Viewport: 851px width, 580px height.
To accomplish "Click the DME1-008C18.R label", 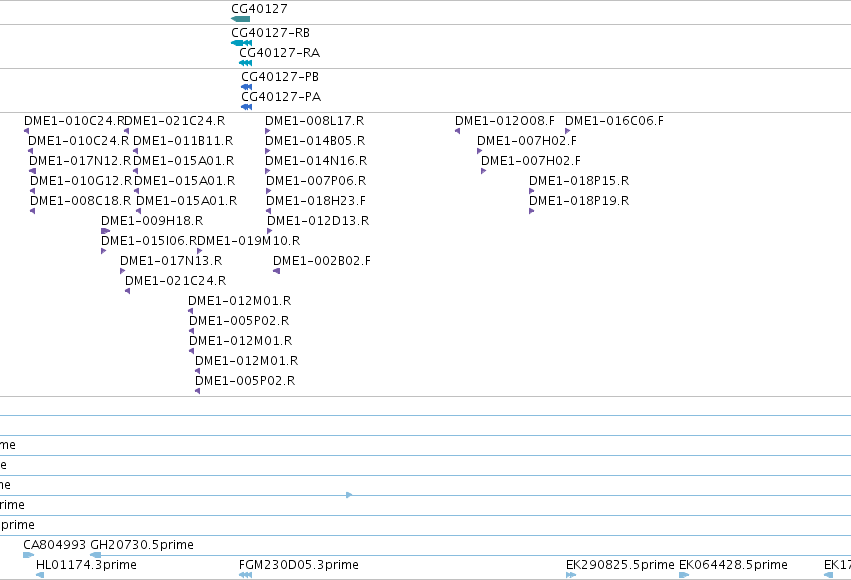I will click(81, 201).
